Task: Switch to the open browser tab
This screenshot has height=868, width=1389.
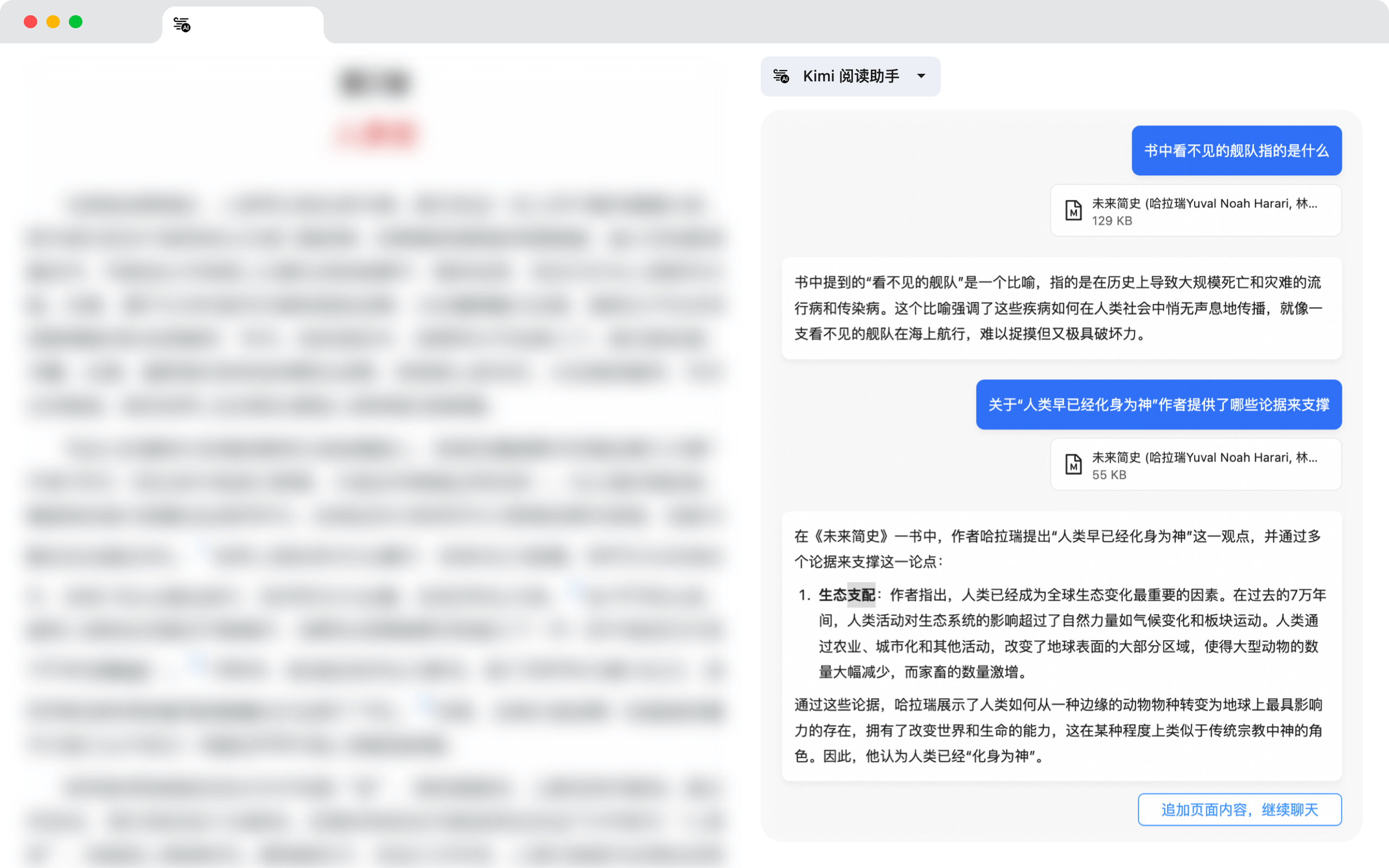Action: (241, 24)
